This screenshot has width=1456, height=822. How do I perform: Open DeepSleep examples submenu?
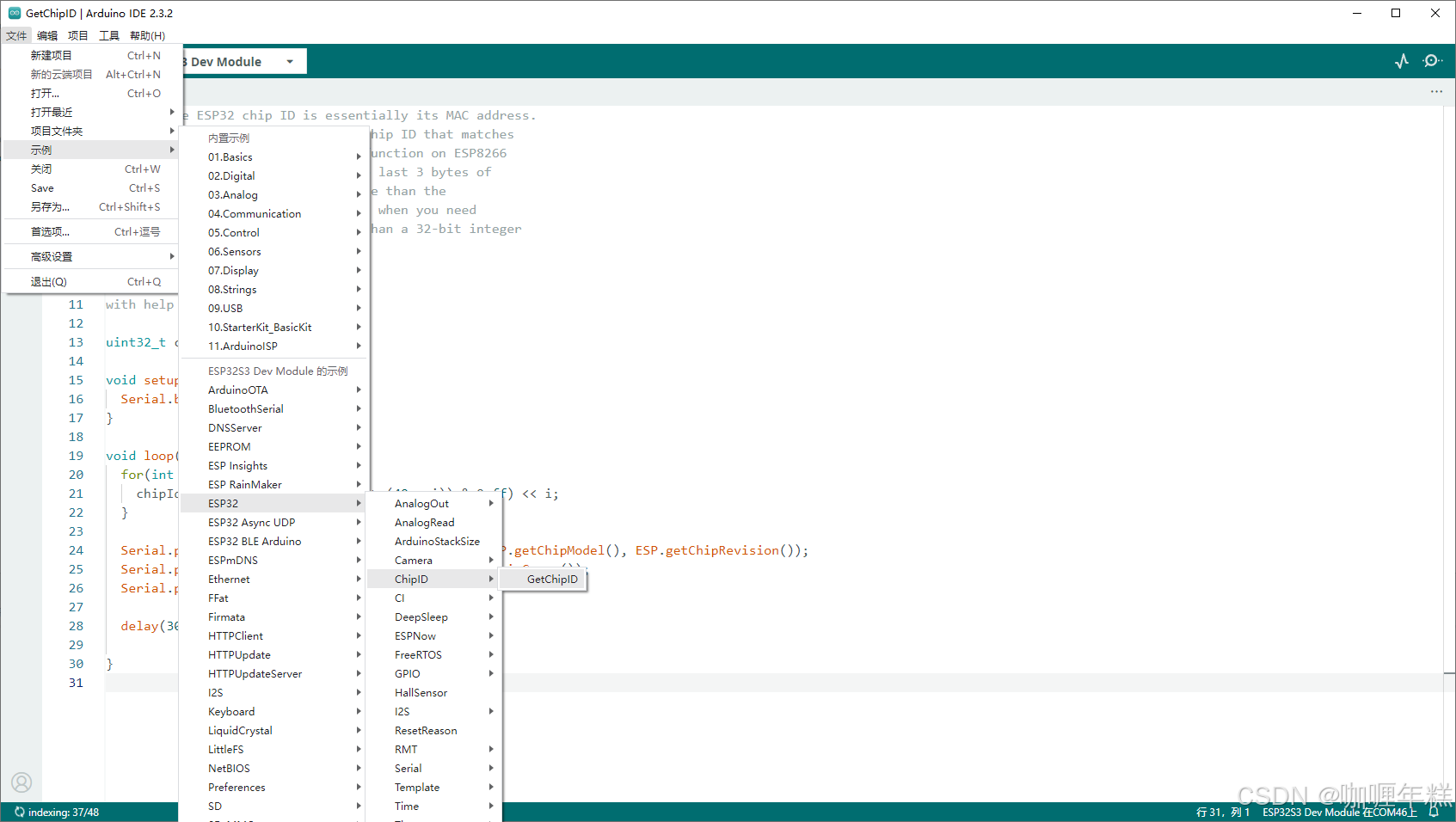point(433,616)
